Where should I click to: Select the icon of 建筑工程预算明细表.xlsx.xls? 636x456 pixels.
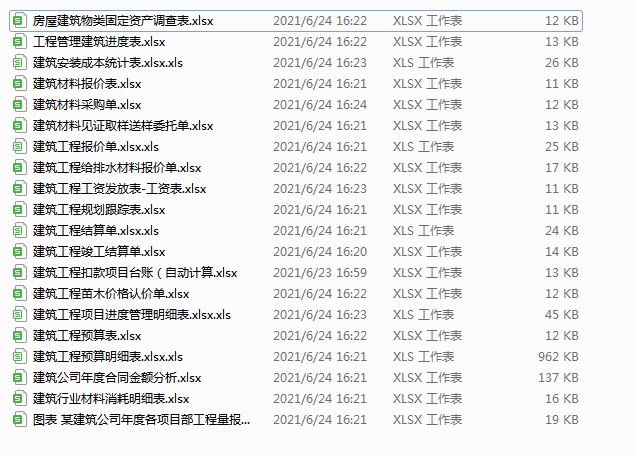point(19,357)
